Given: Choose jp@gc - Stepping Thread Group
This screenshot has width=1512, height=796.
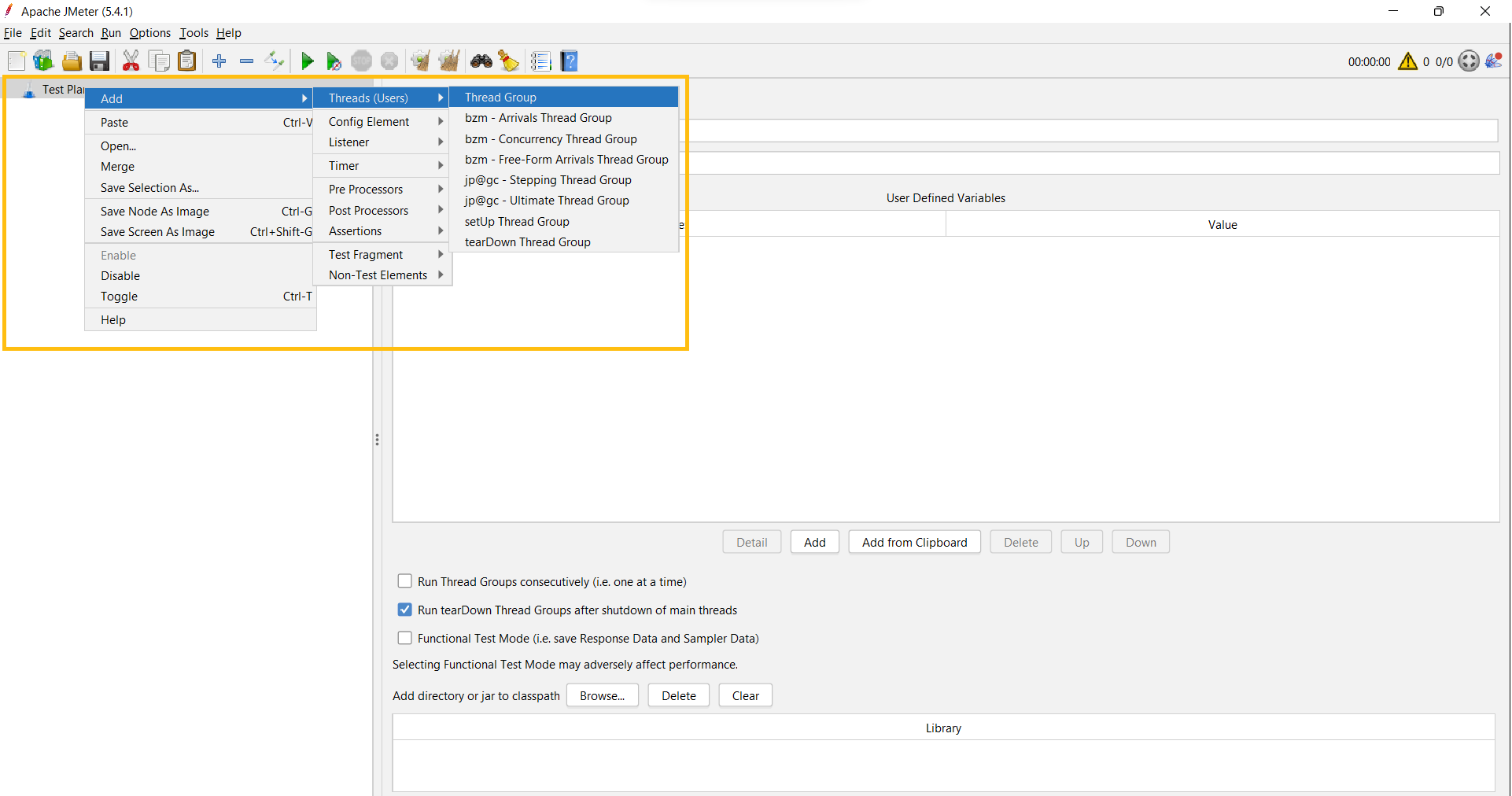Looking at the screenshot, I should coord(563,180).
